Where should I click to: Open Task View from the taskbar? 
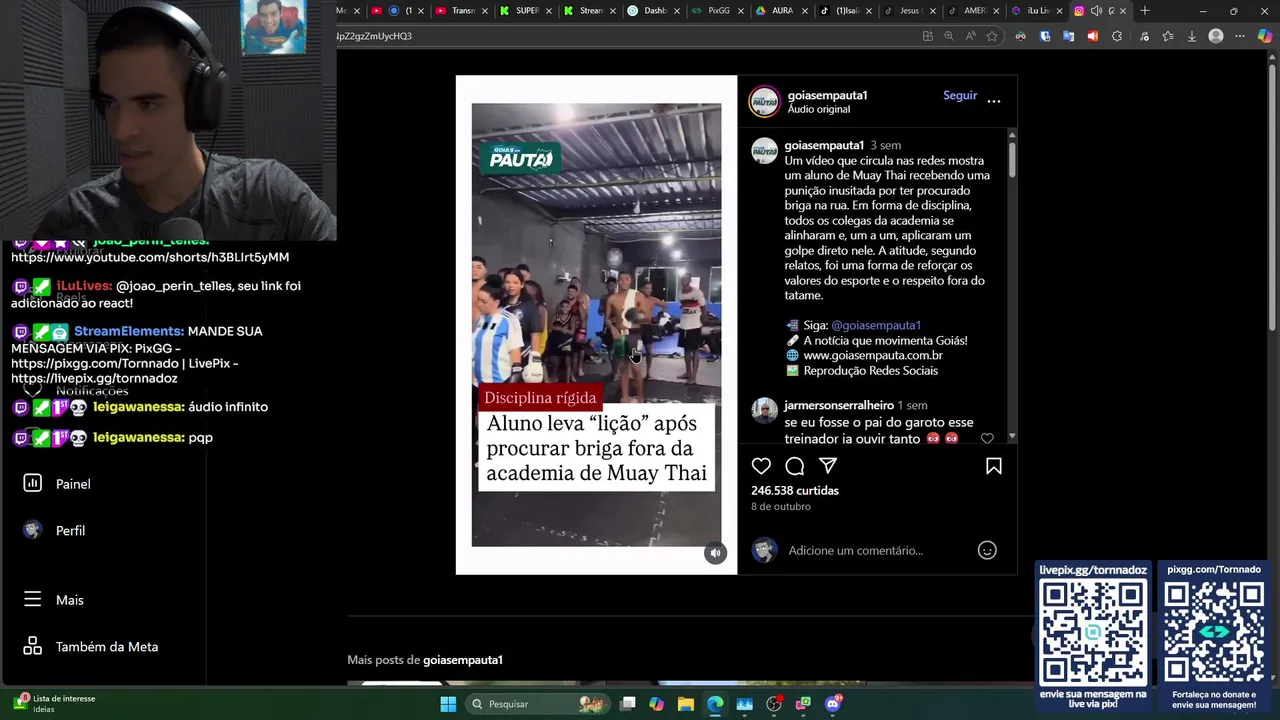click(628, 704)
